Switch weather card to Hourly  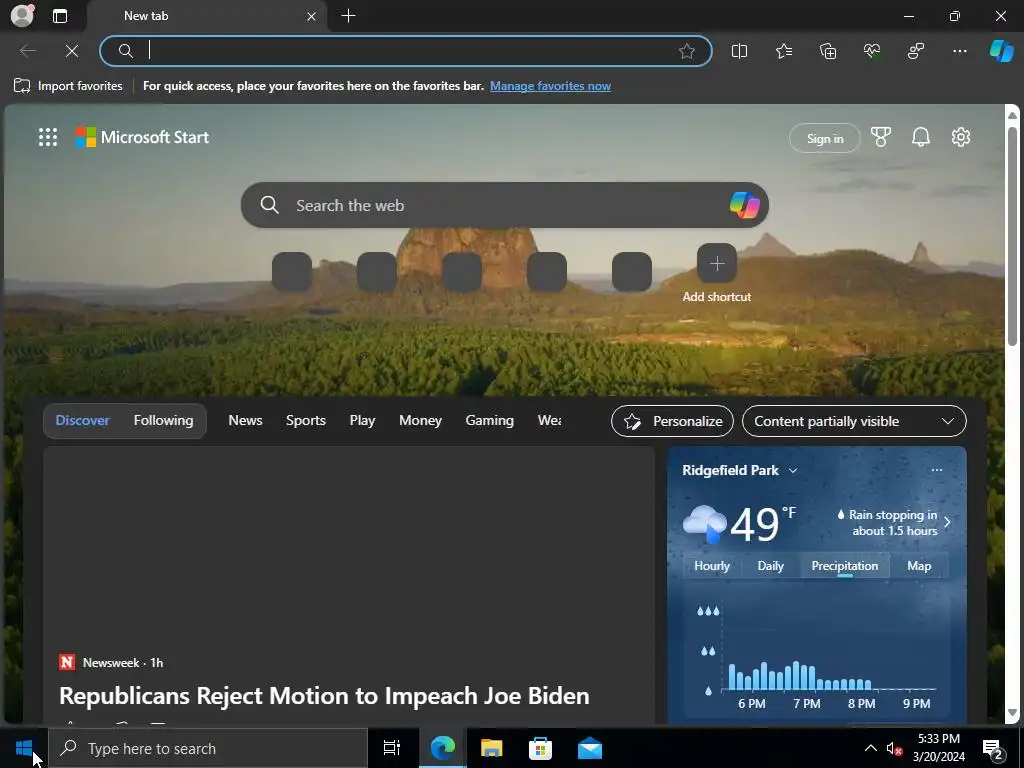tap(712, 566)
